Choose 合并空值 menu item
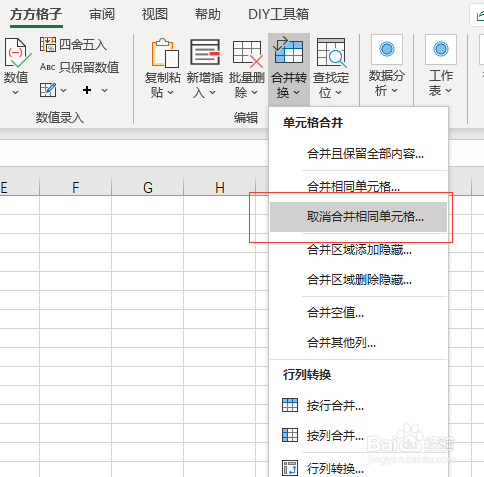Image resolution: width=484 pixels, height=477 pixels. [358, 313]
